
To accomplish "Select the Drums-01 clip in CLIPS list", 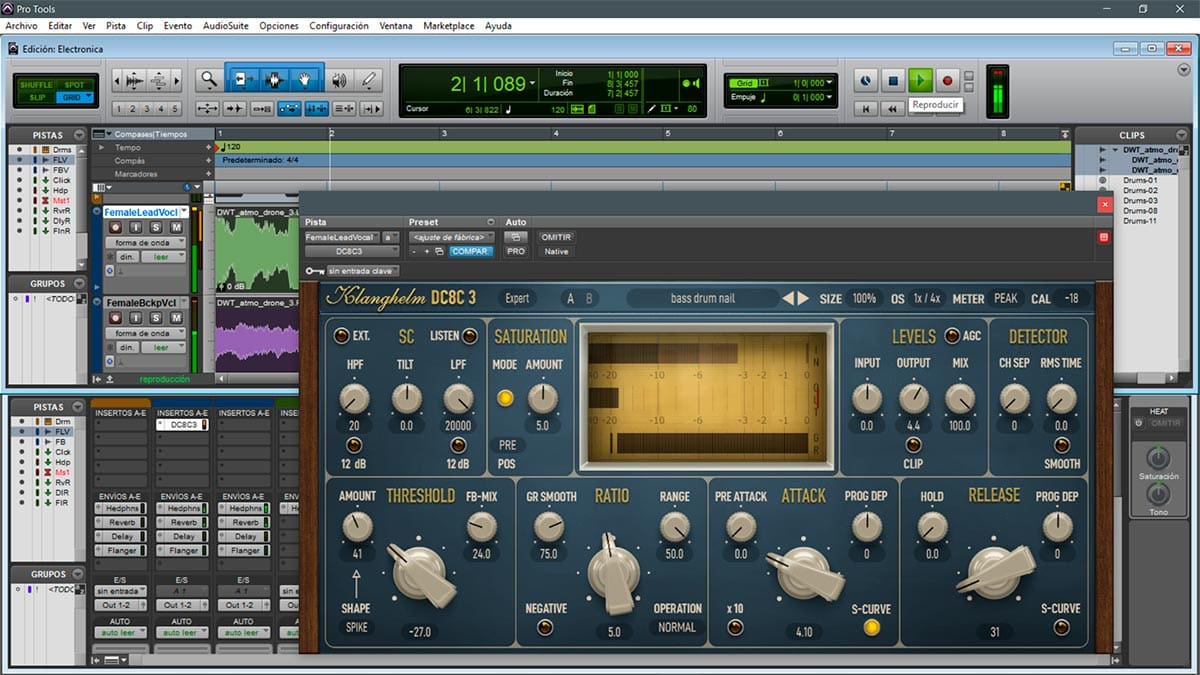I will [x=1139, y=181].
